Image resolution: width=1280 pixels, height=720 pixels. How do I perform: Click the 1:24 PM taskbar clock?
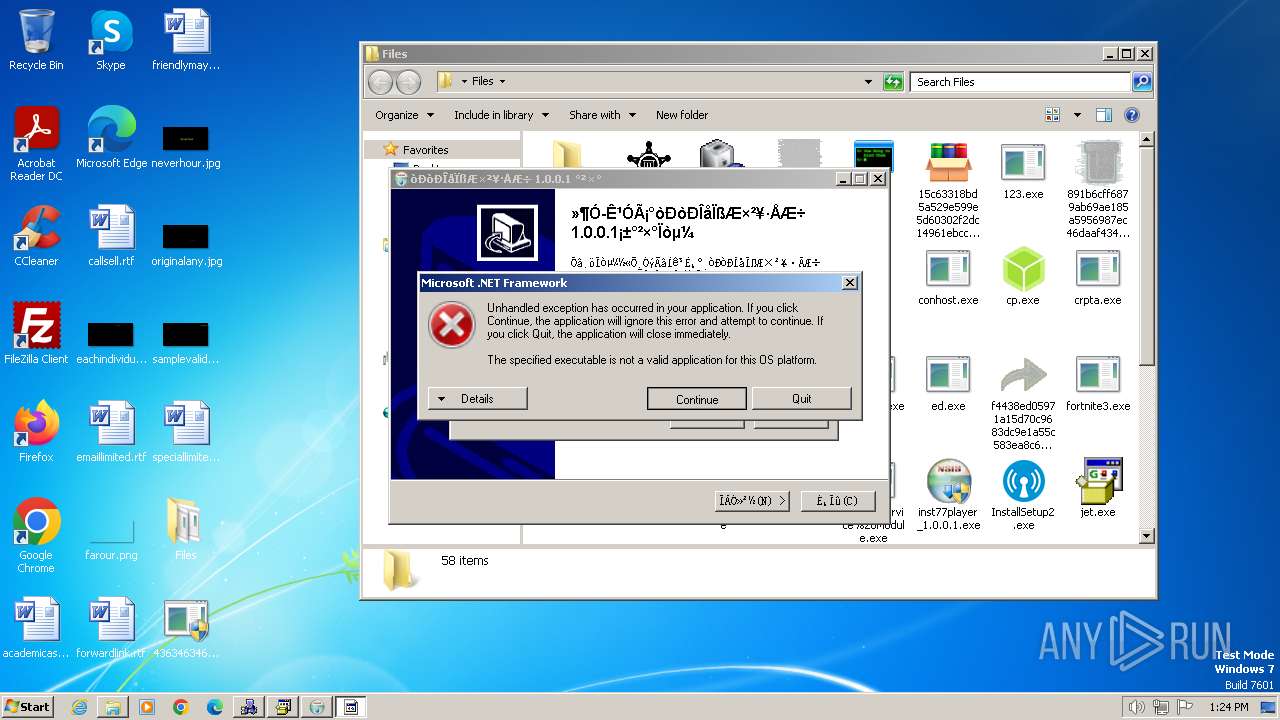coord(1228,707)
